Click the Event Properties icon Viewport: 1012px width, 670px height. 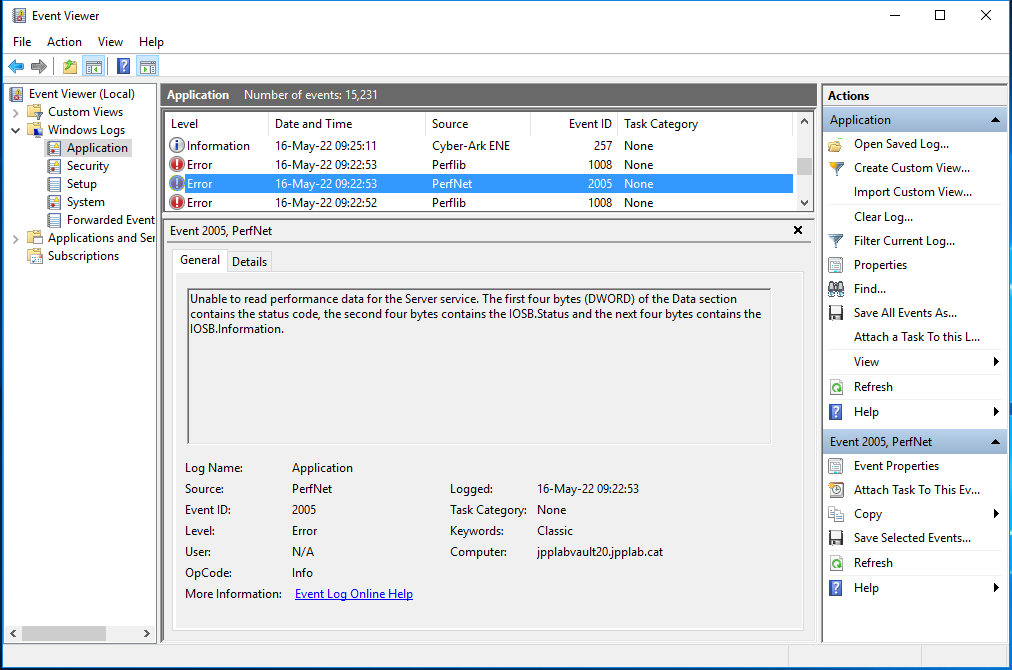[x=836, y=466]
